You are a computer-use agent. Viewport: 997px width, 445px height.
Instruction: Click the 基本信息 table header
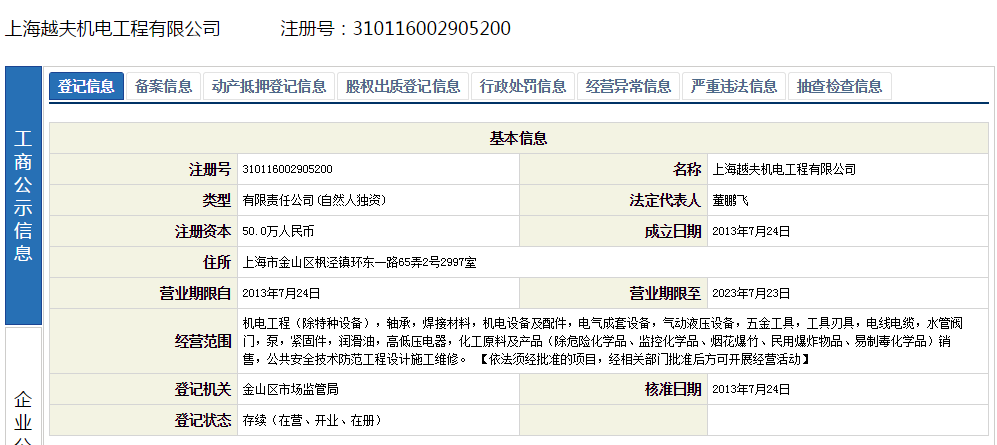coord(518,139)
